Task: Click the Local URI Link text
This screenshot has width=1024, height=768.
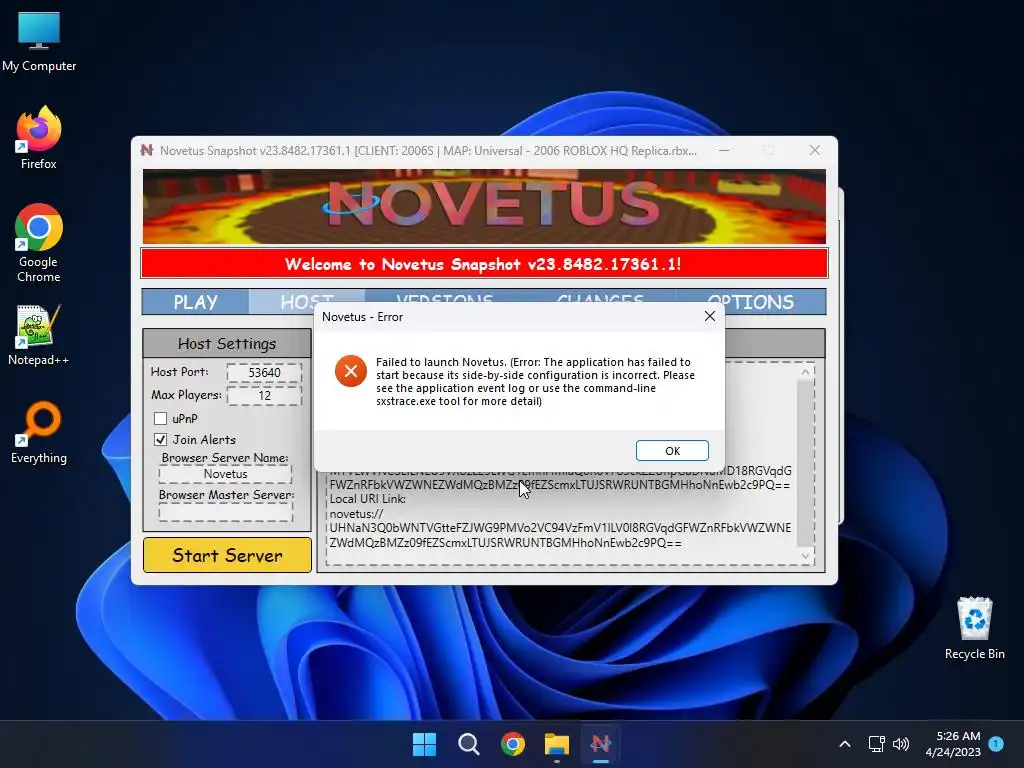Action: [368, 499]
